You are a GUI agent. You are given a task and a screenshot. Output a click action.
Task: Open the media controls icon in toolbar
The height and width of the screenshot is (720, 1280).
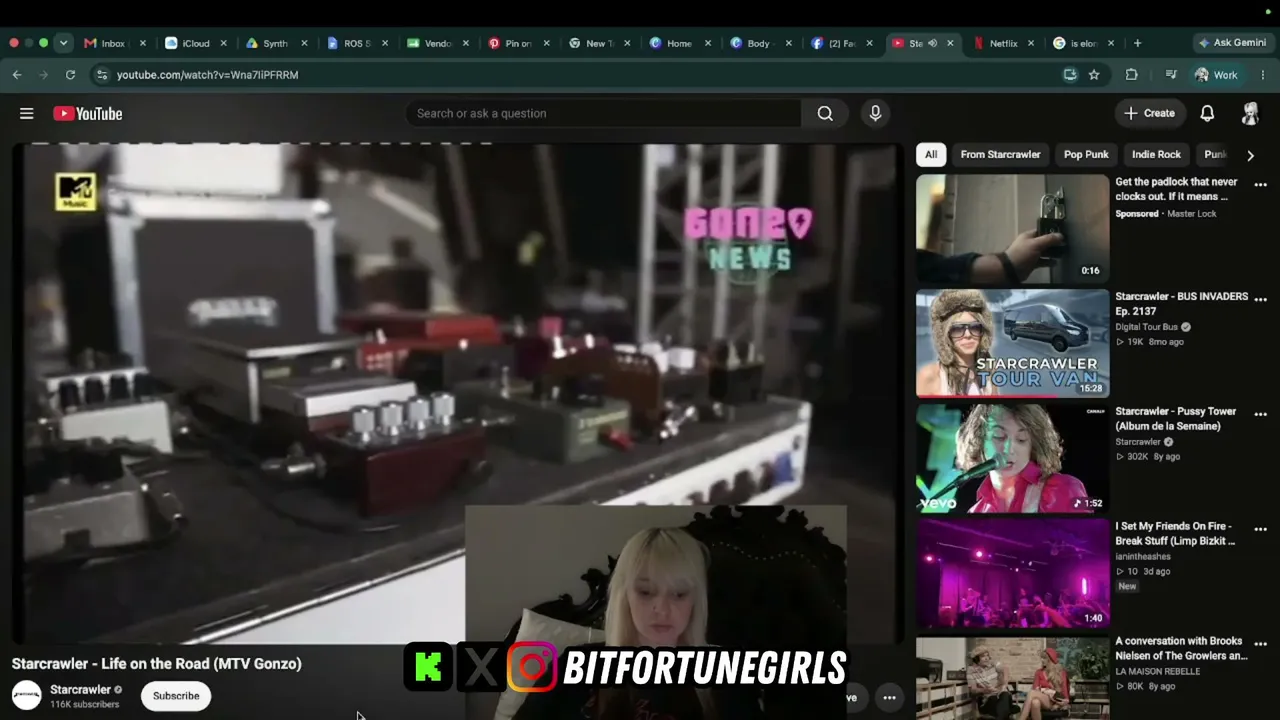1171,75
